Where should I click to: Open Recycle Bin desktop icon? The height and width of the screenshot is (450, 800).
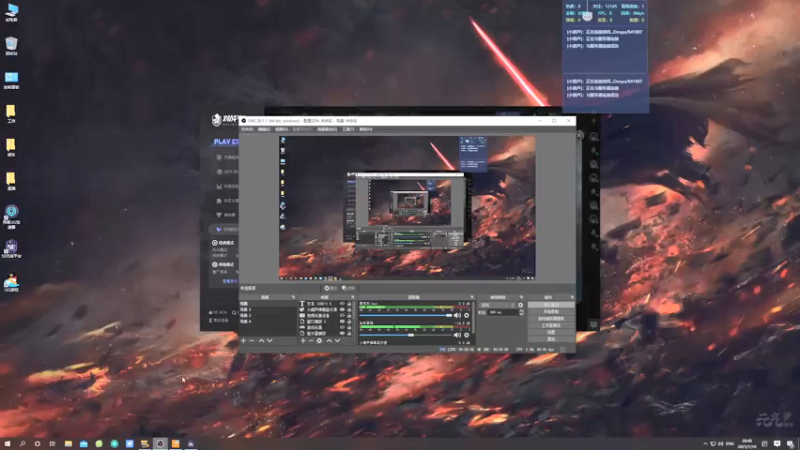pos(11,46)
